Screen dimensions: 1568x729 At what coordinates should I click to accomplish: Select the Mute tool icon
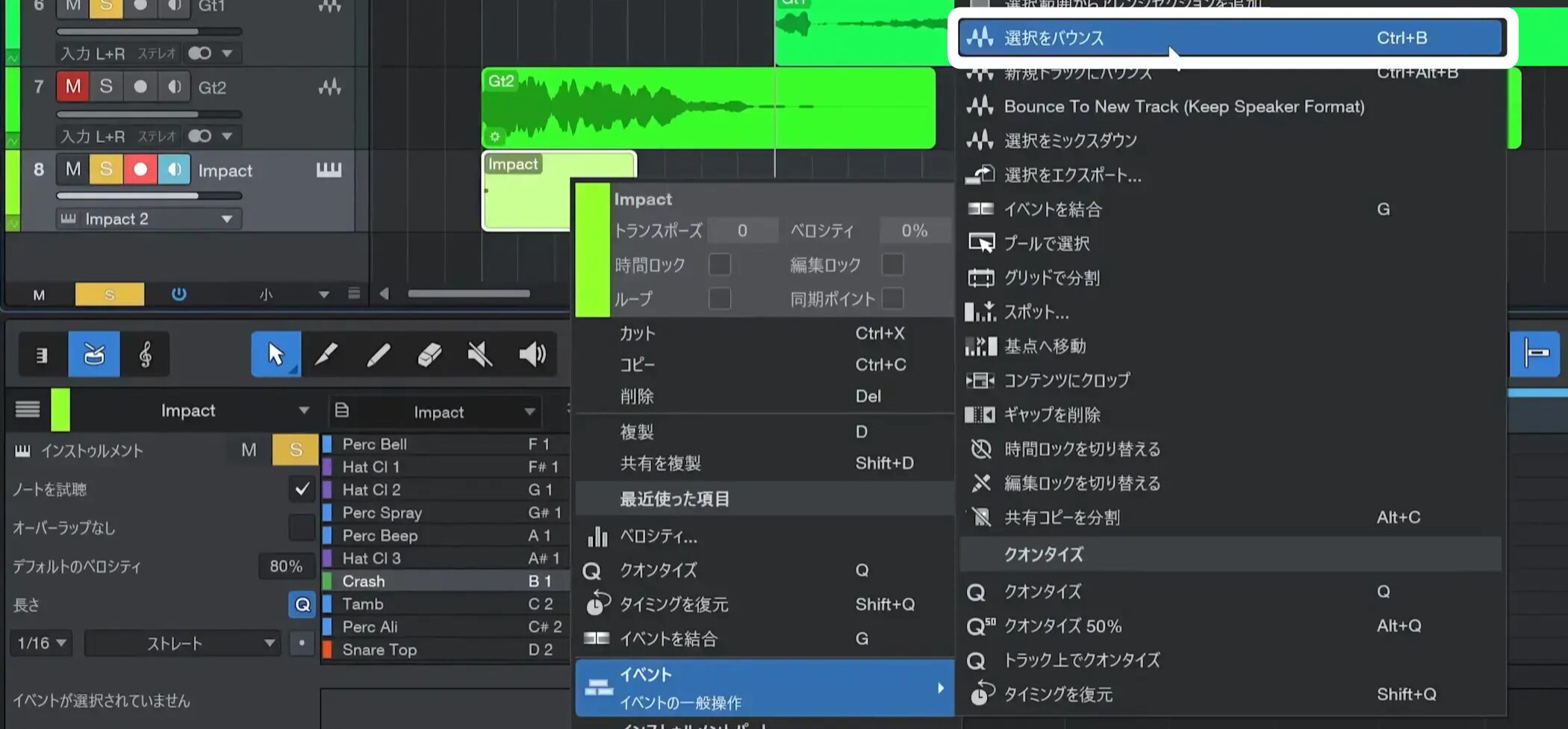click(x=479, y=354)
